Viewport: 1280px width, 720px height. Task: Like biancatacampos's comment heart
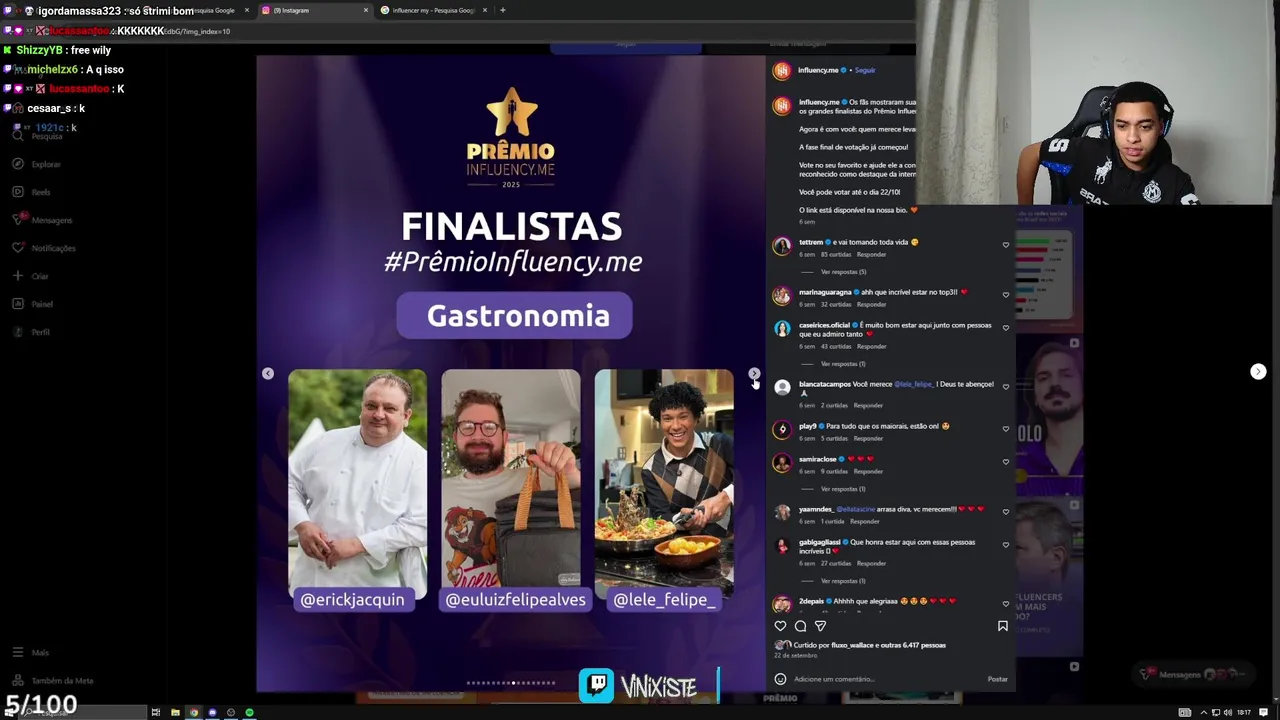(1006, 387)
